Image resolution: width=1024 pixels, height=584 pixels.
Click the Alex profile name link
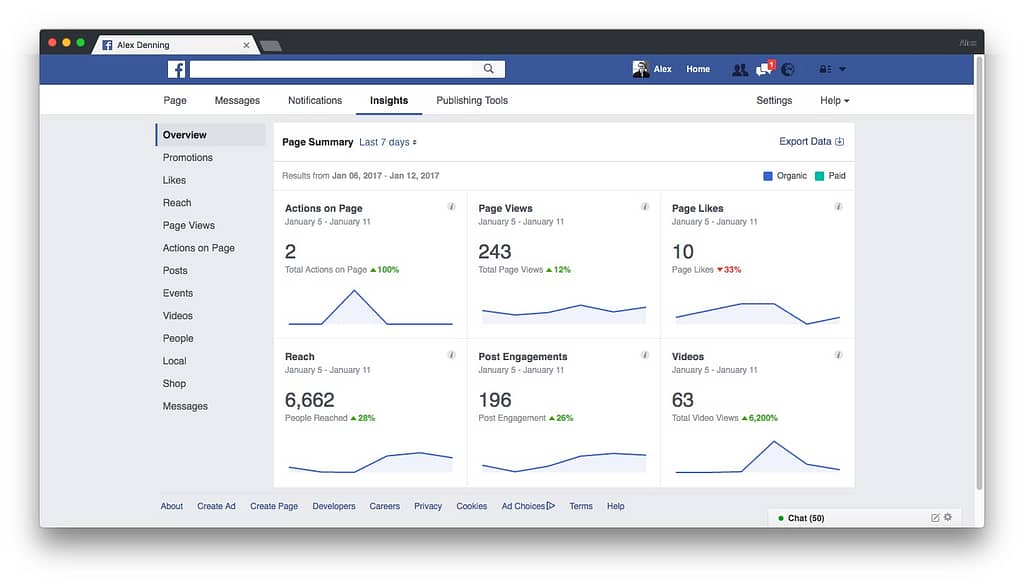[x=662, y=69]
